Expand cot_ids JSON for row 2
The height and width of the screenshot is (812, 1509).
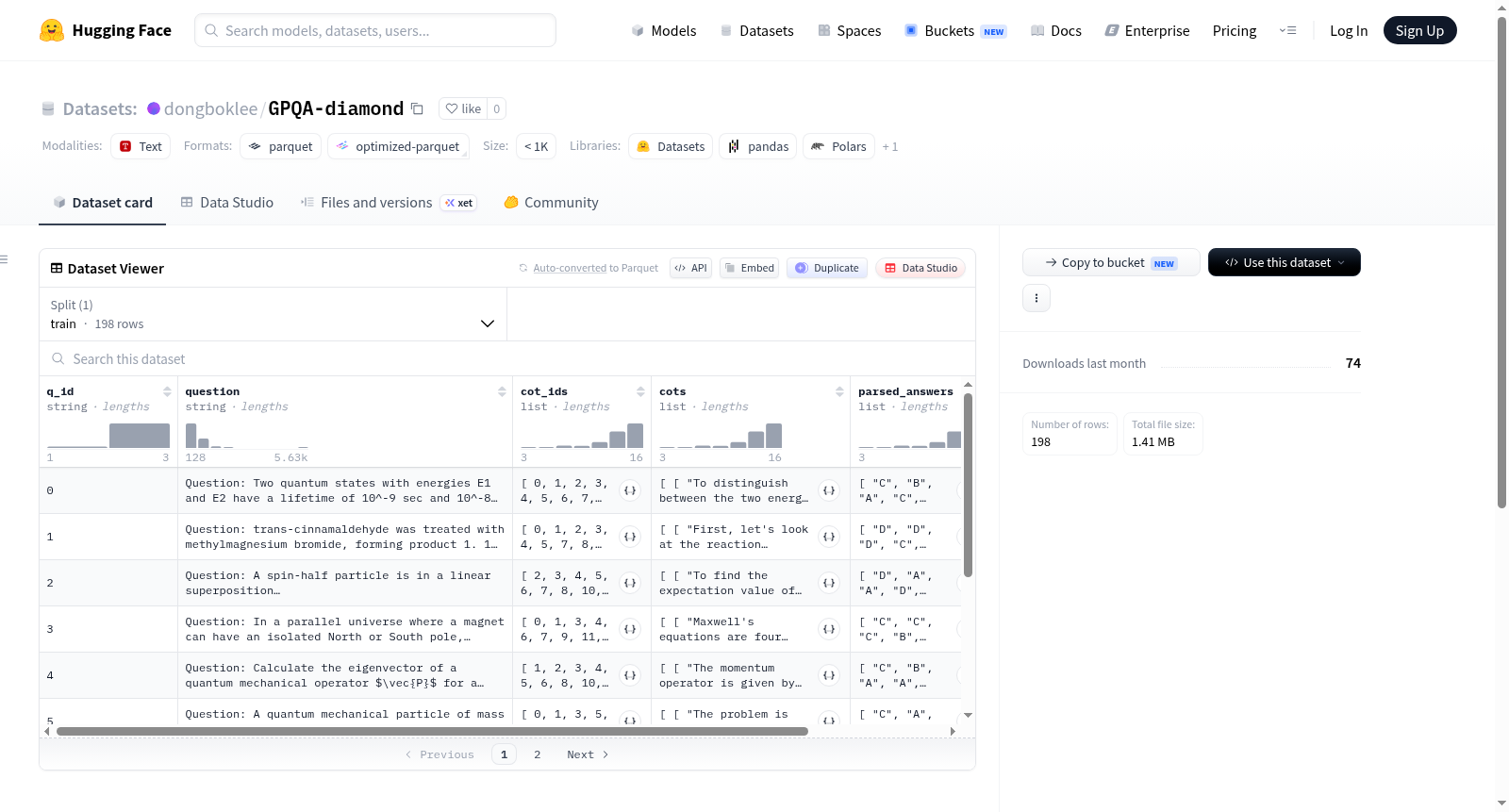point(630,583)
